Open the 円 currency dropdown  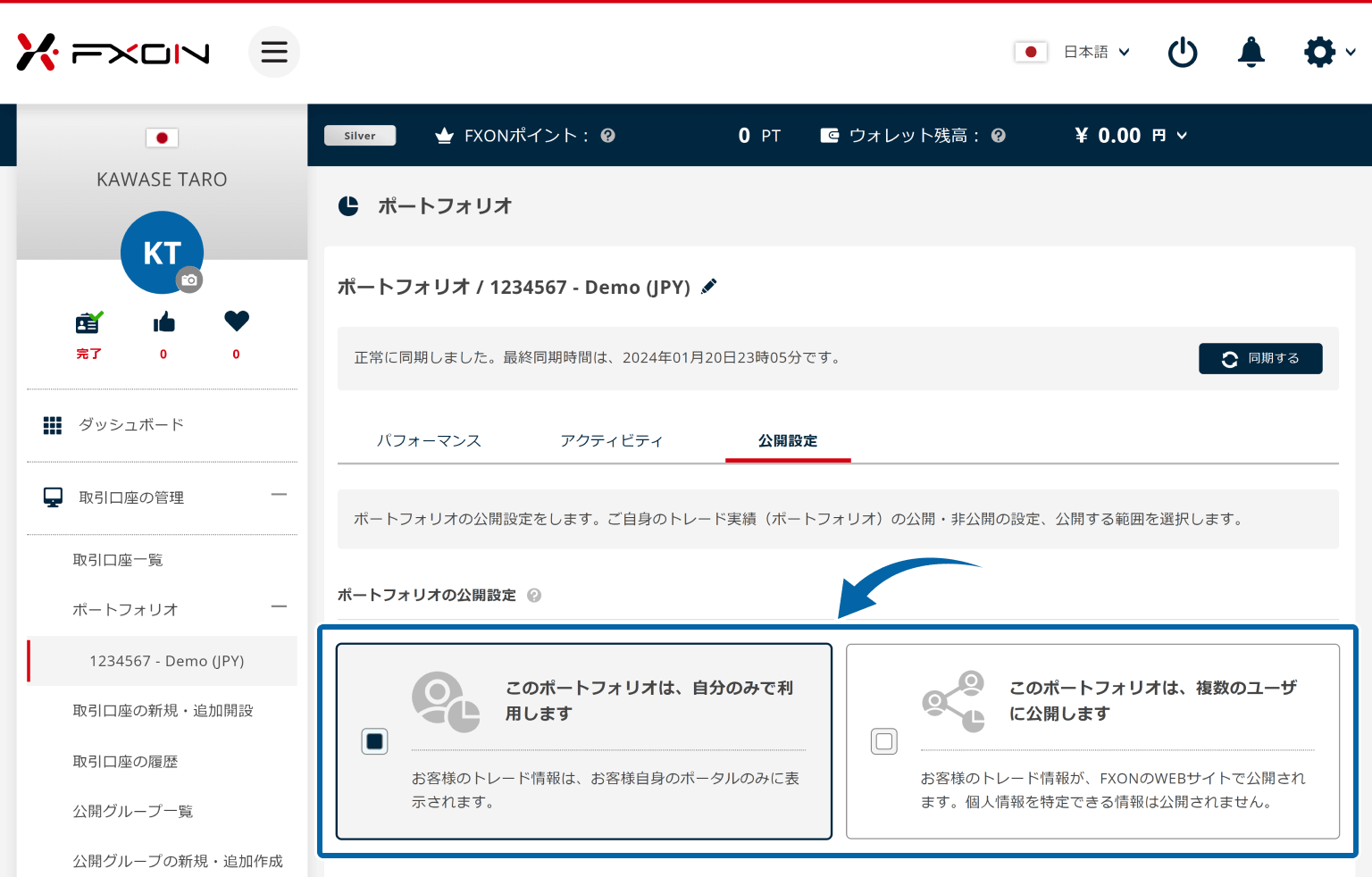(x=1169, y=136)
